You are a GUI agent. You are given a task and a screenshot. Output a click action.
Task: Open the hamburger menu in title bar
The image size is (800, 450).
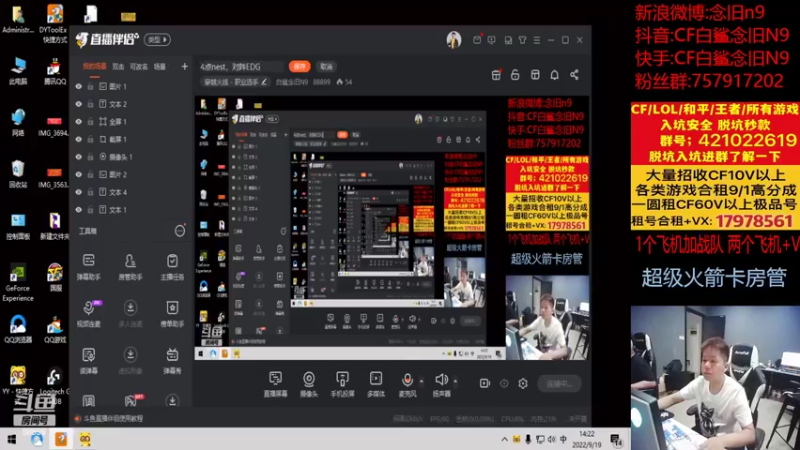[x=537, y=40]
